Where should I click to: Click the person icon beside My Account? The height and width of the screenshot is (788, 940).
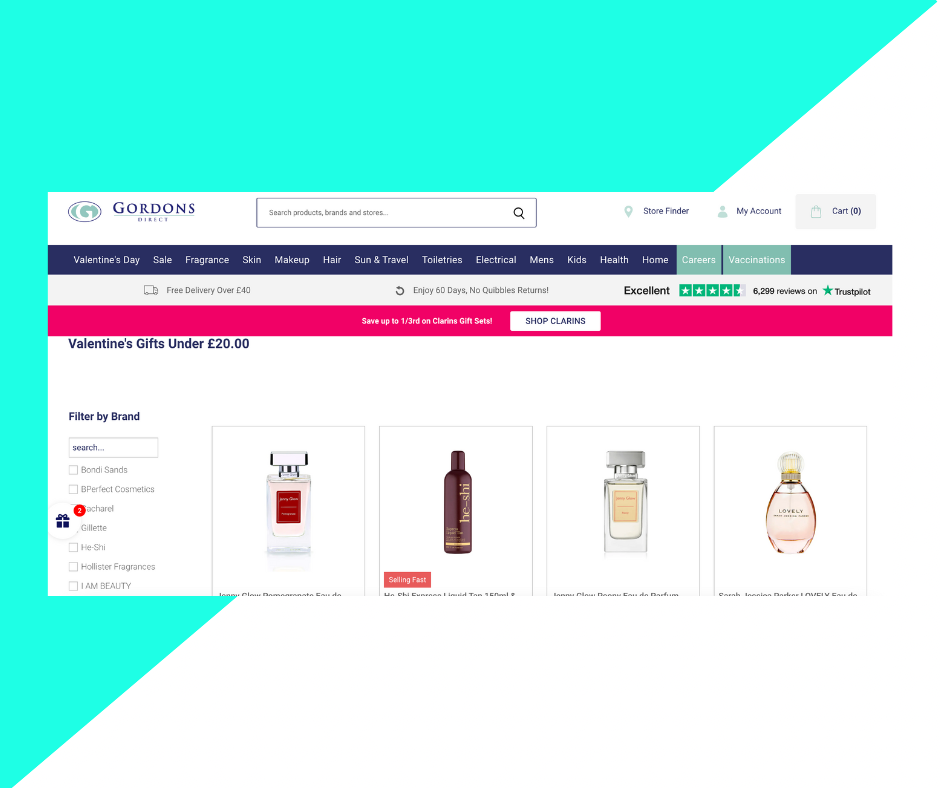click(722, 212)
